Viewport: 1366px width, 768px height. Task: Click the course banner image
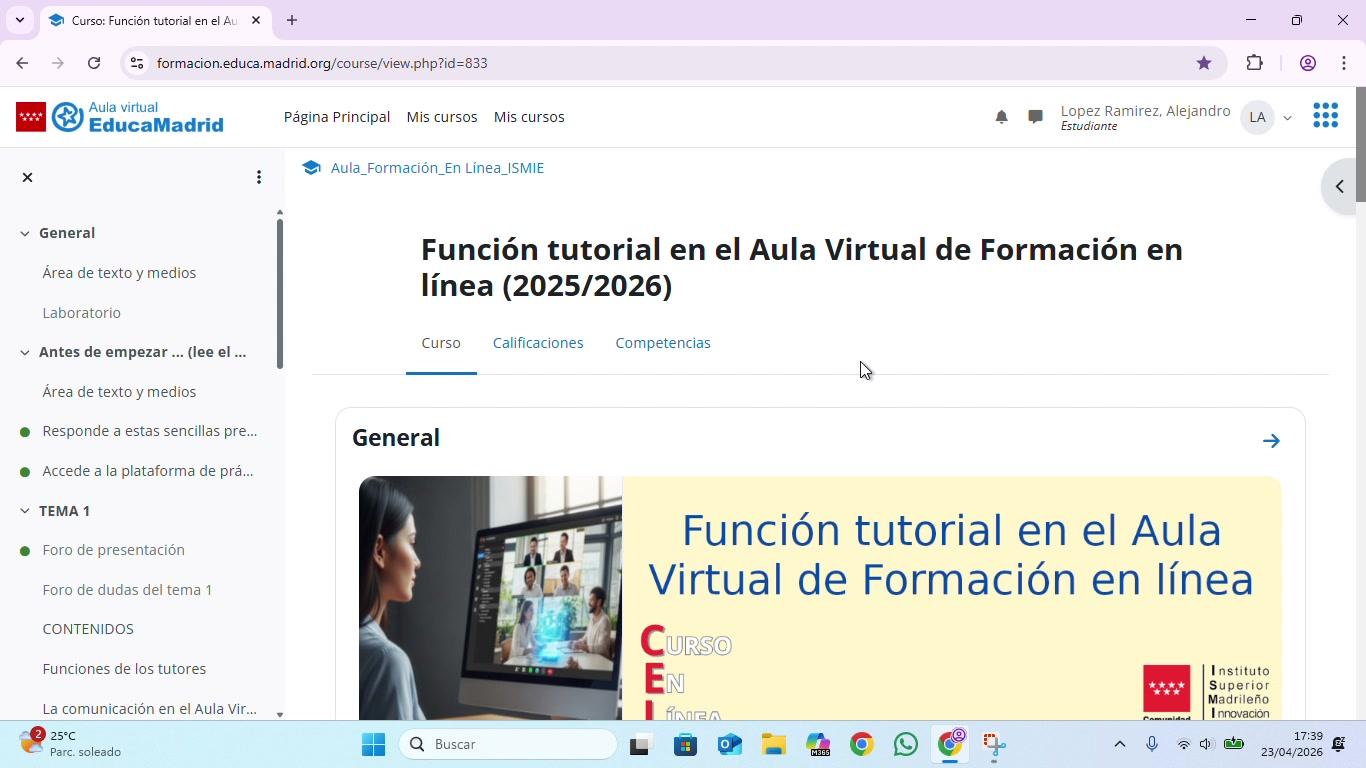820,598
